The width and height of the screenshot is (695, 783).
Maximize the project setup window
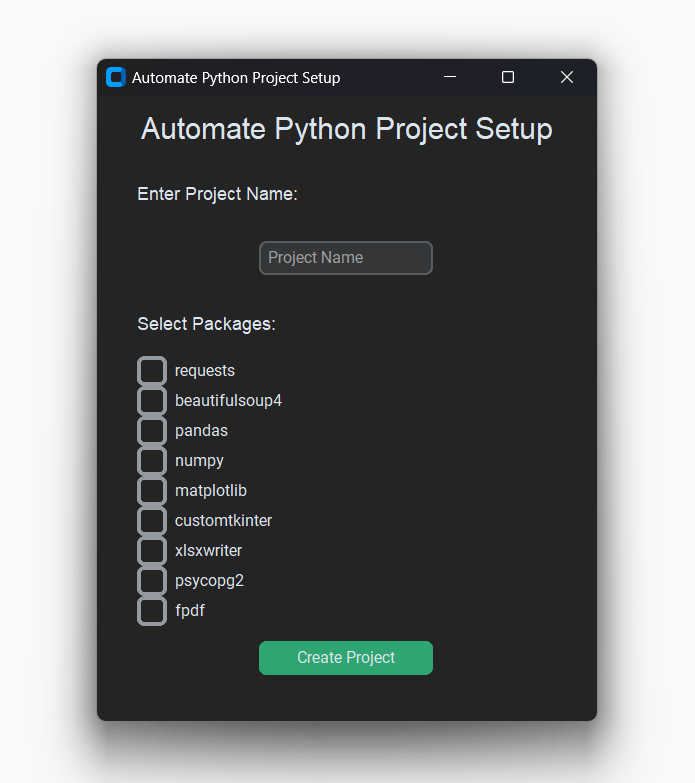pos(508,77)
